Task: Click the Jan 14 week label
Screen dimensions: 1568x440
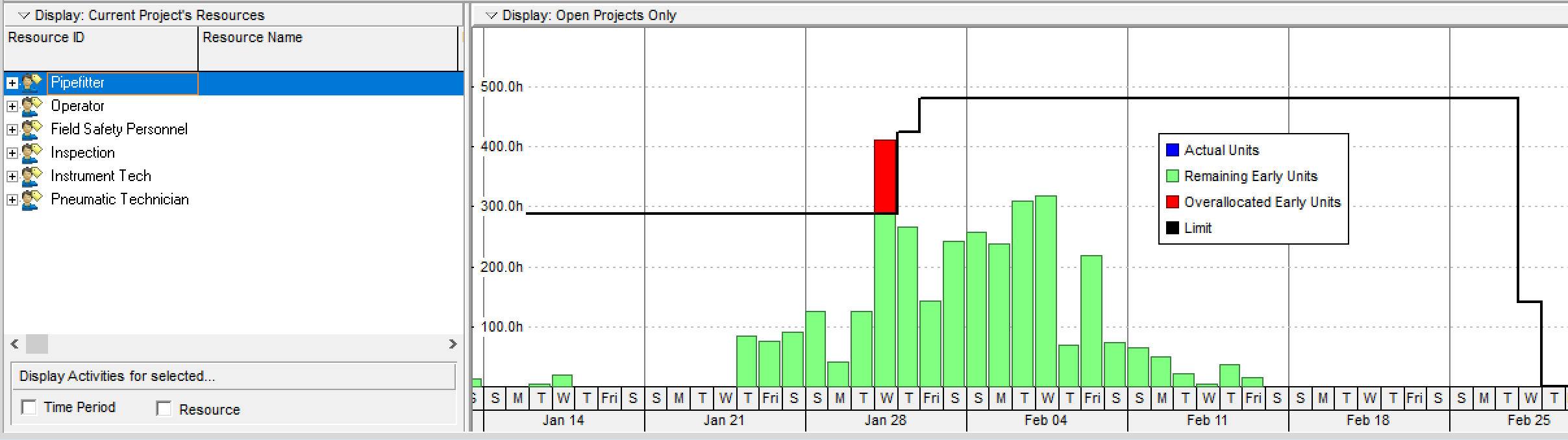Action: 564,421
